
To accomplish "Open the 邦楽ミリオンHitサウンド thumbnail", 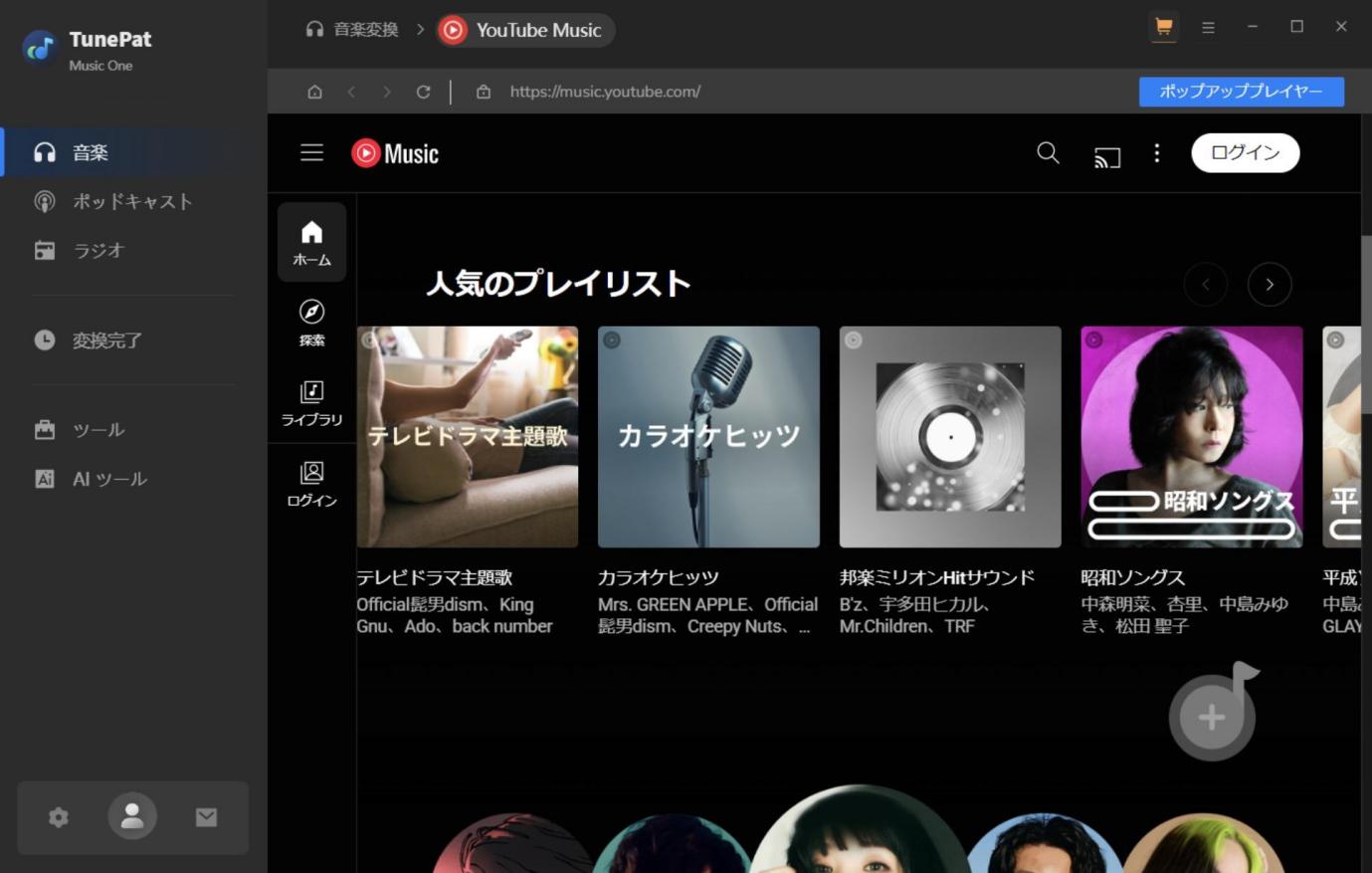I will 950,437.
